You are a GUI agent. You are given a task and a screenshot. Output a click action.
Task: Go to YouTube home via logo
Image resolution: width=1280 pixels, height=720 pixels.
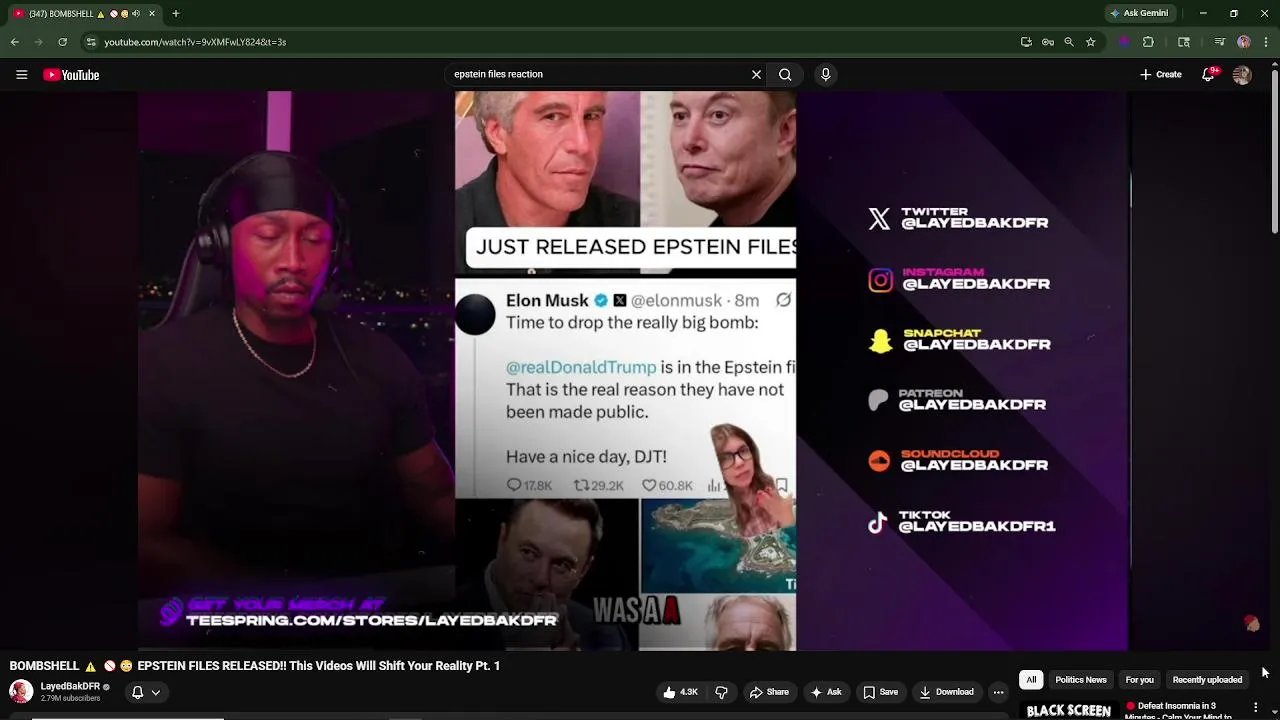coord(71,75)
